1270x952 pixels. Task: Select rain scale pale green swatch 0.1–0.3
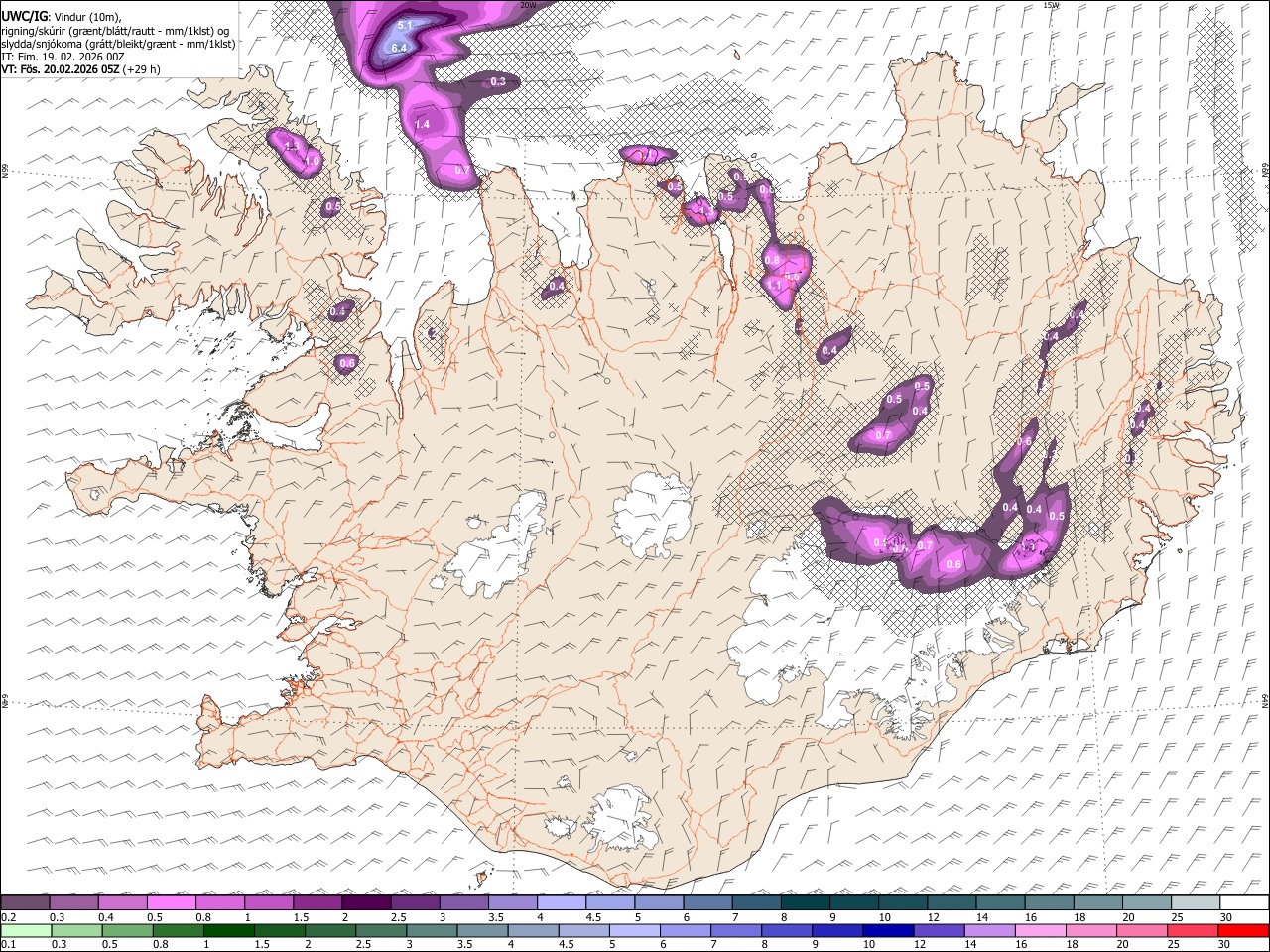coord(26,930)
